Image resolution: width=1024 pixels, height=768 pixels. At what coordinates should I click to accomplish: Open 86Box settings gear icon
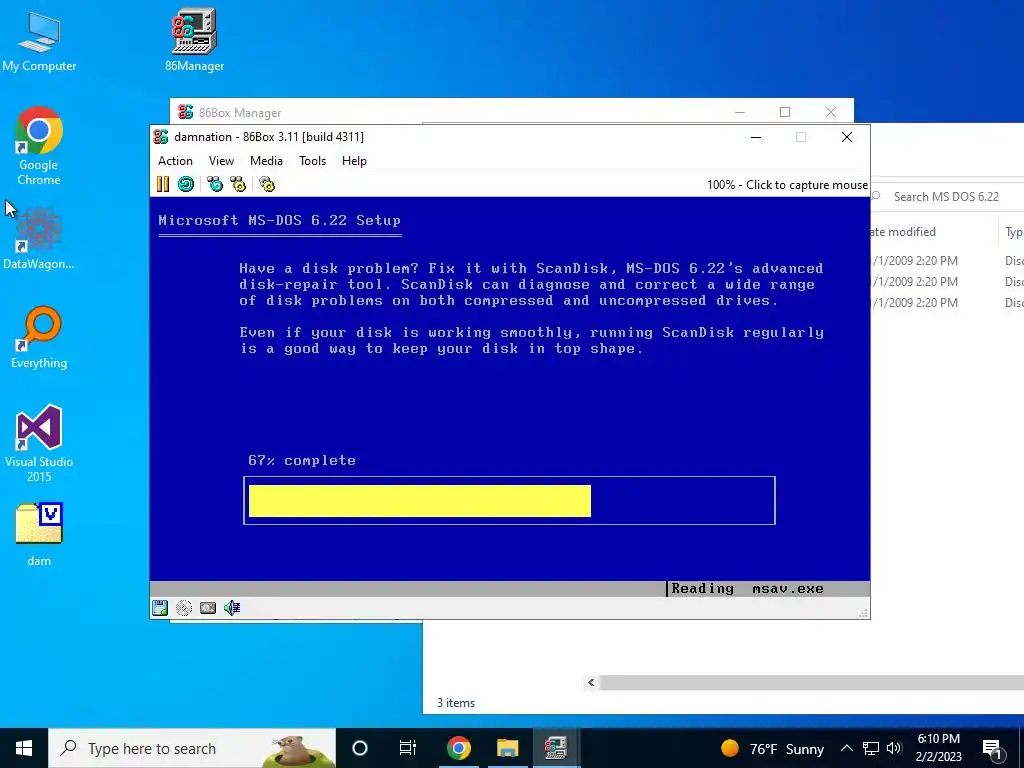267,184
